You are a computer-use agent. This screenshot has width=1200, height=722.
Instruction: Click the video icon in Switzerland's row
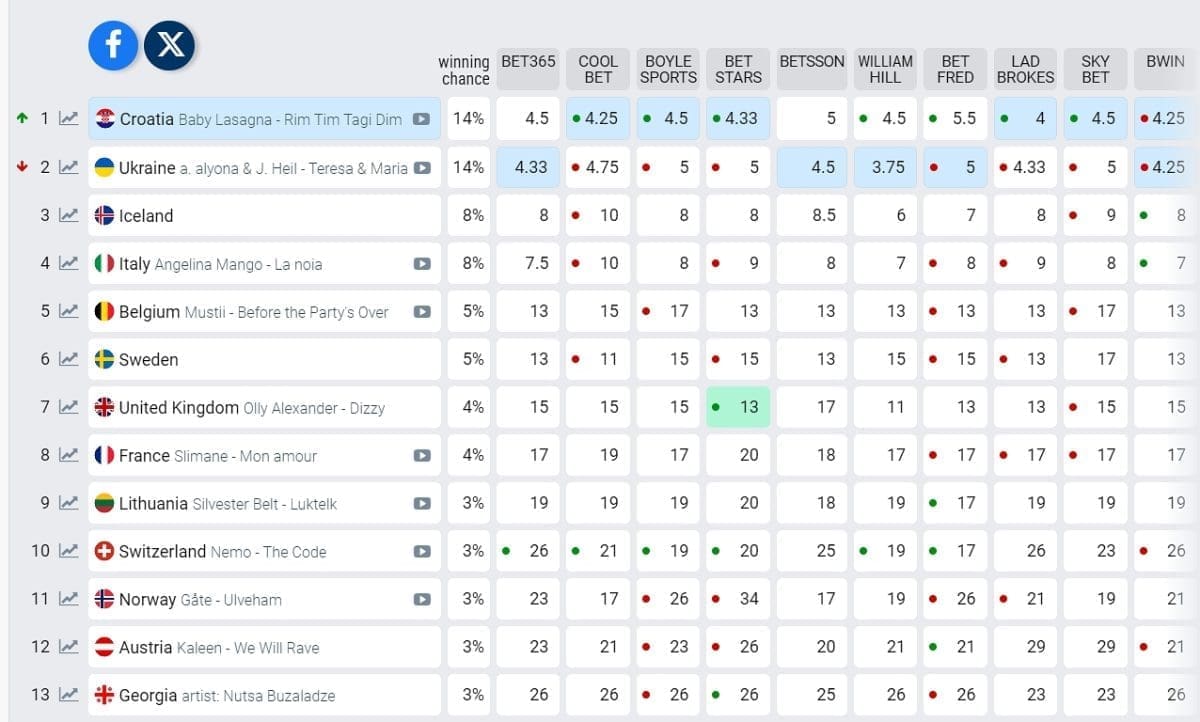(422, 552)
